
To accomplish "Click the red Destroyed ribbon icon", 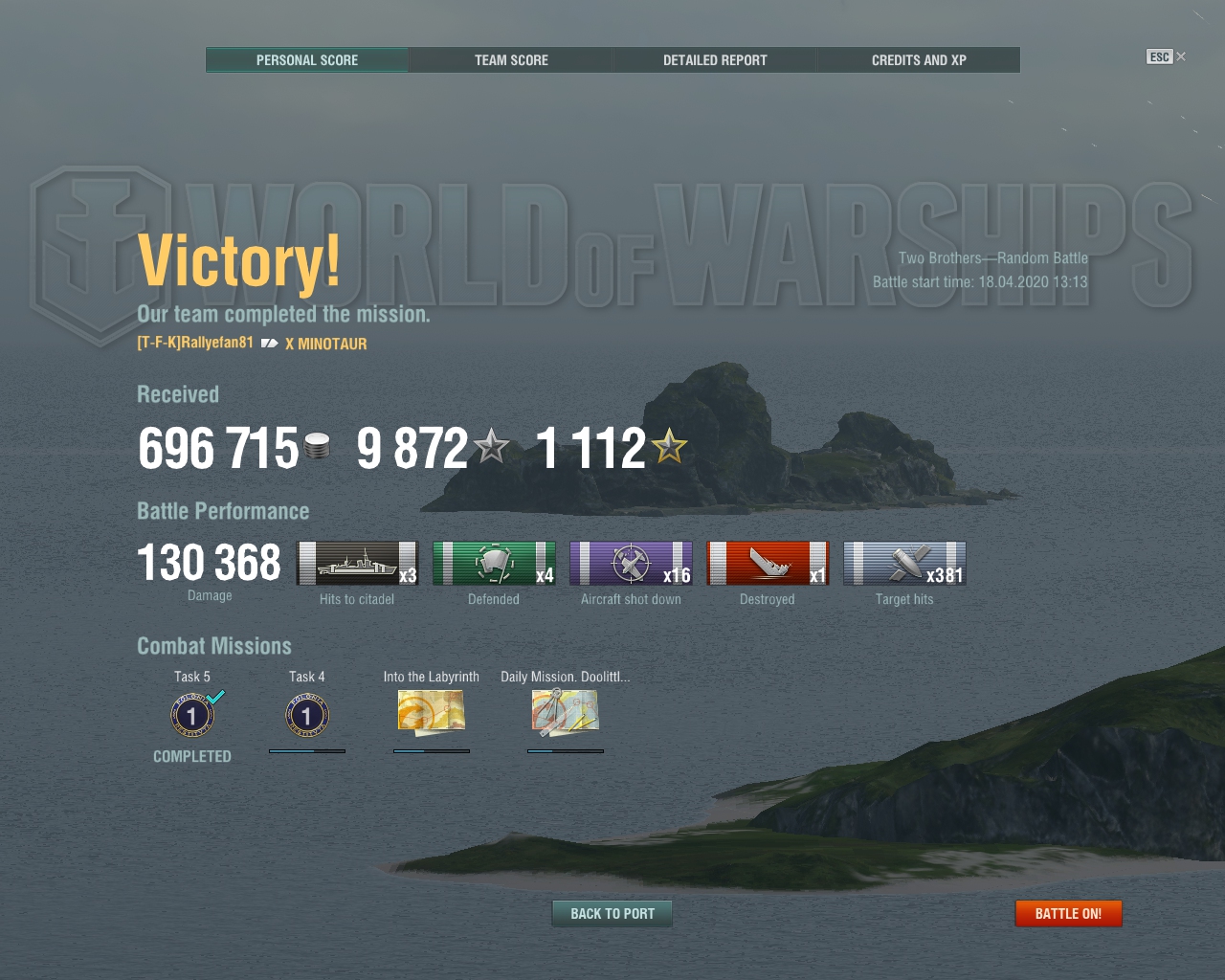I will pyautogui.click(x=768, y=563).
